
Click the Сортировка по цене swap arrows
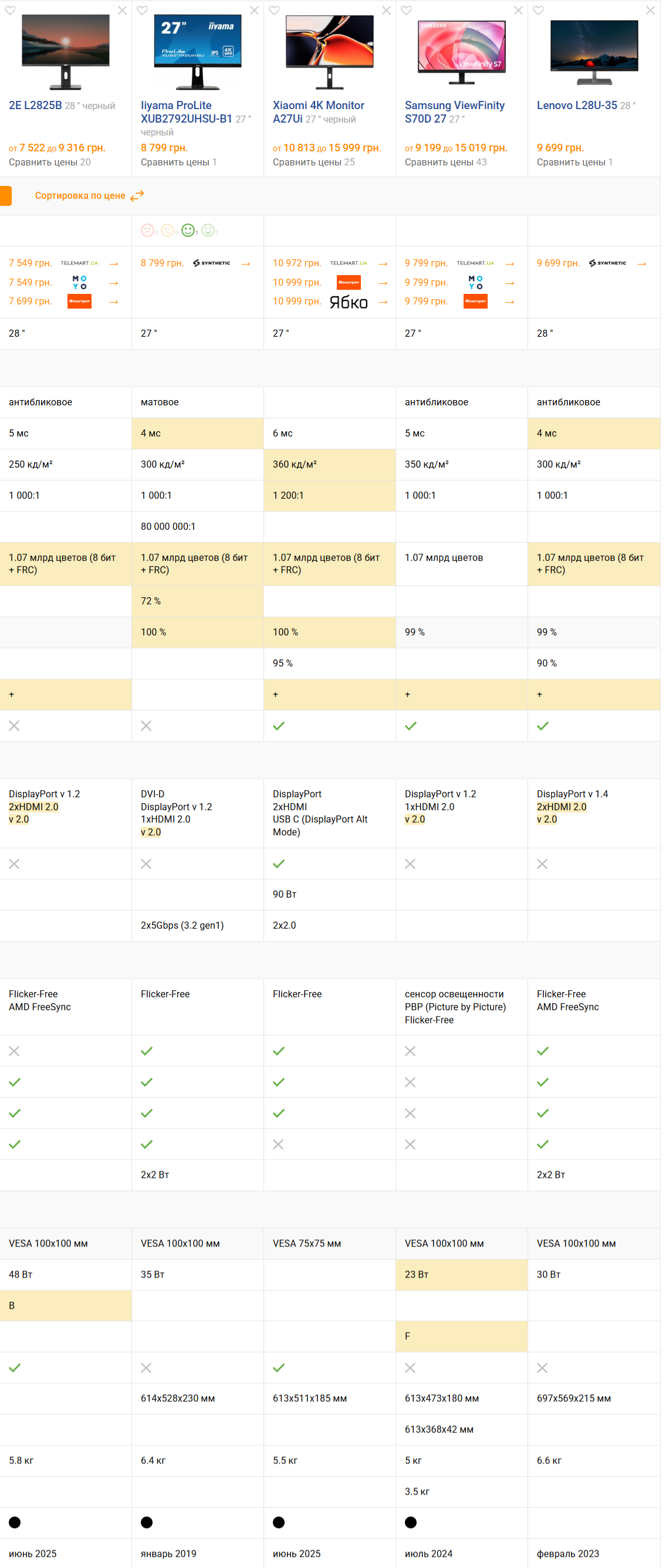pyautogui.click(x=137, y=195)
